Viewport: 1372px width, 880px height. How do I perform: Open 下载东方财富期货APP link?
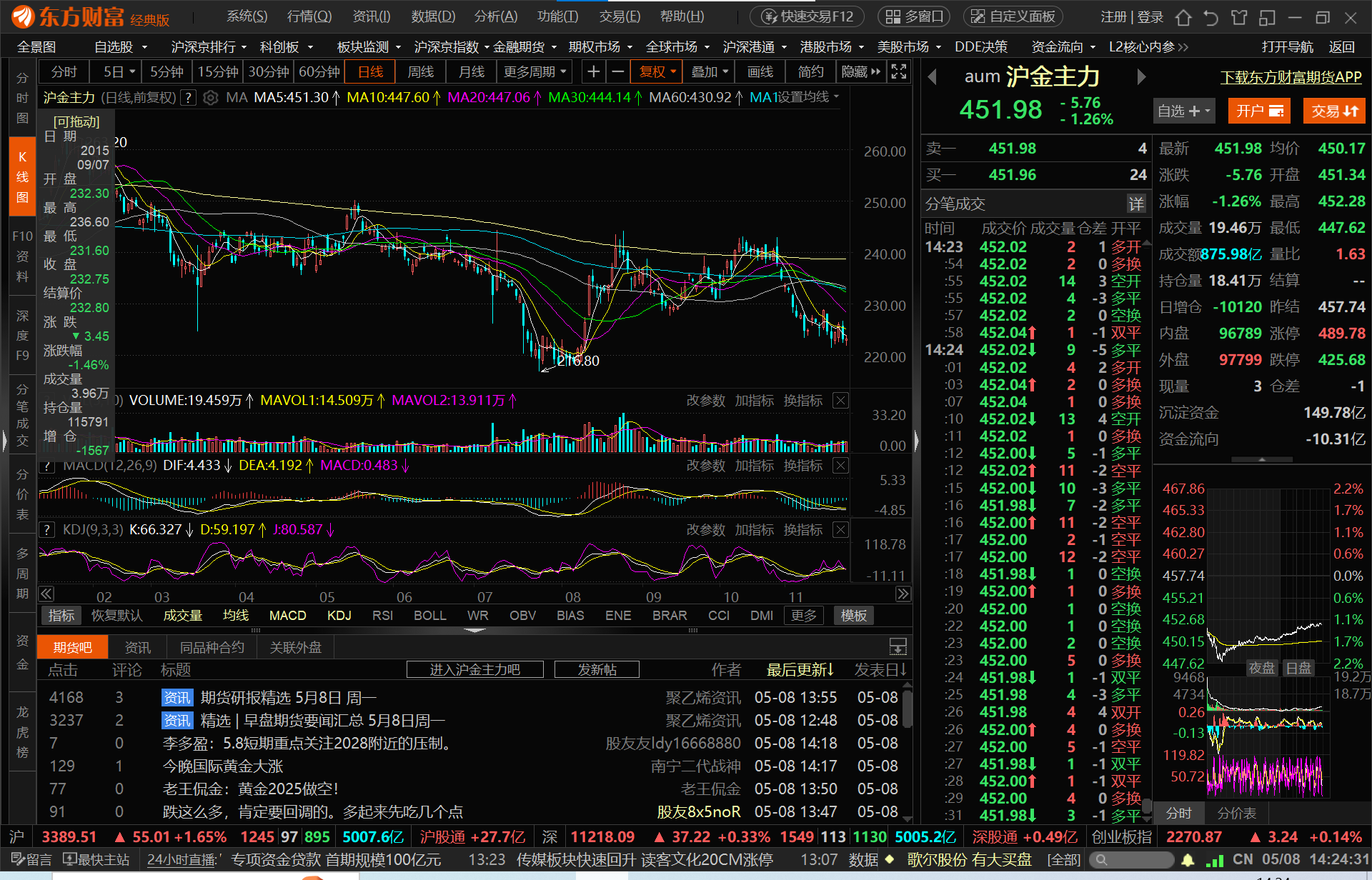coord(1291,77)
